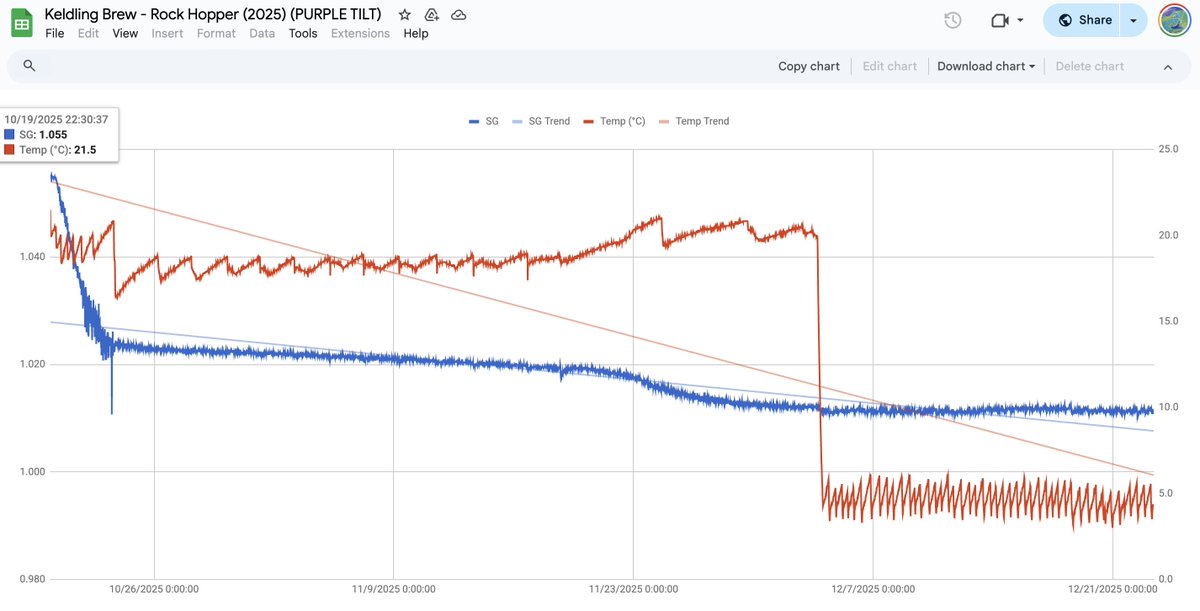
Task: Open the Google account avatar
Action: (1174, 20)
